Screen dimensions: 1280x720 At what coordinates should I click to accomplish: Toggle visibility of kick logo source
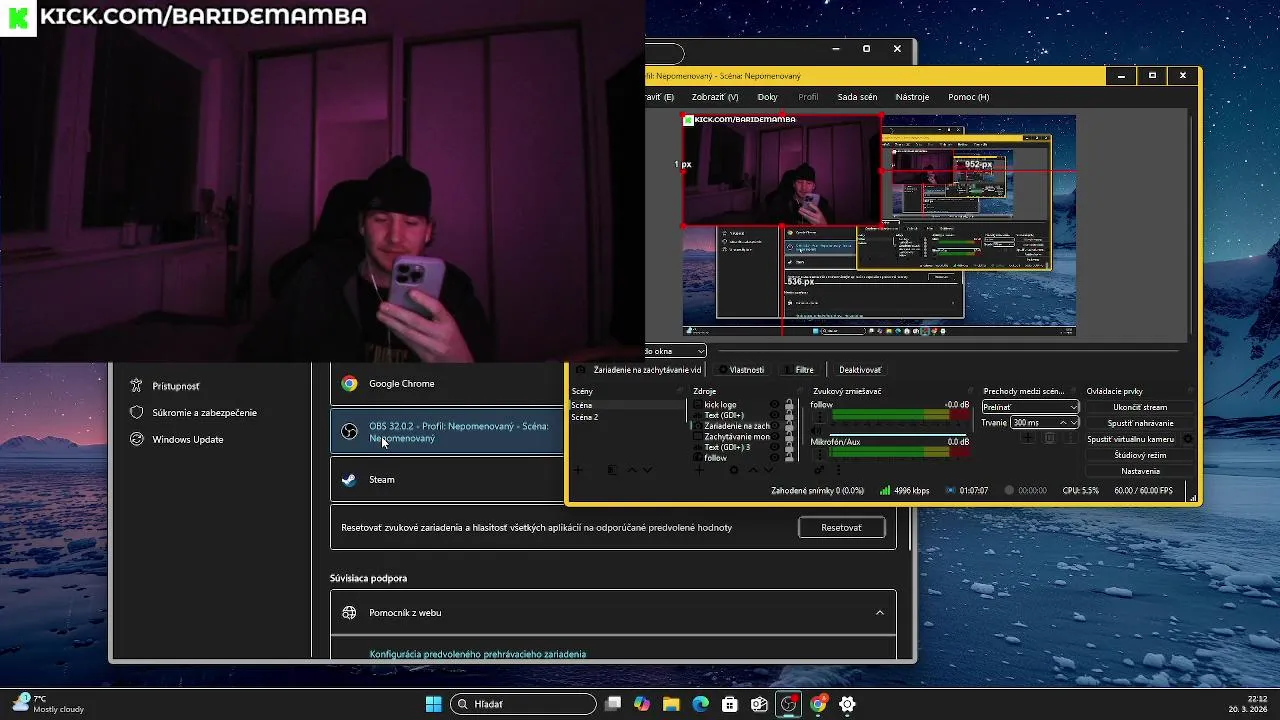click(774, 404)
